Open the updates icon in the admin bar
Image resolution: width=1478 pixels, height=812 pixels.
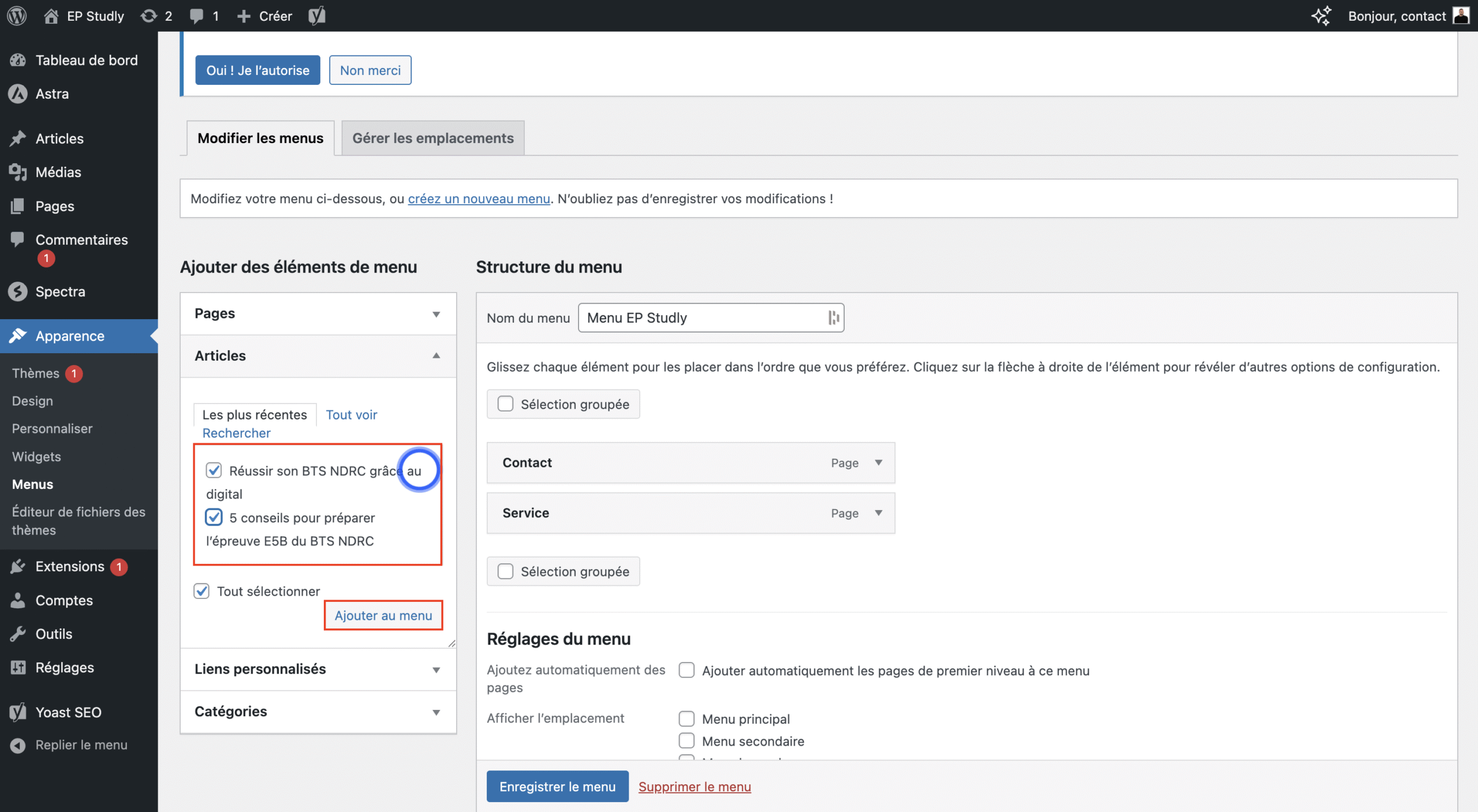coord(149,16)
